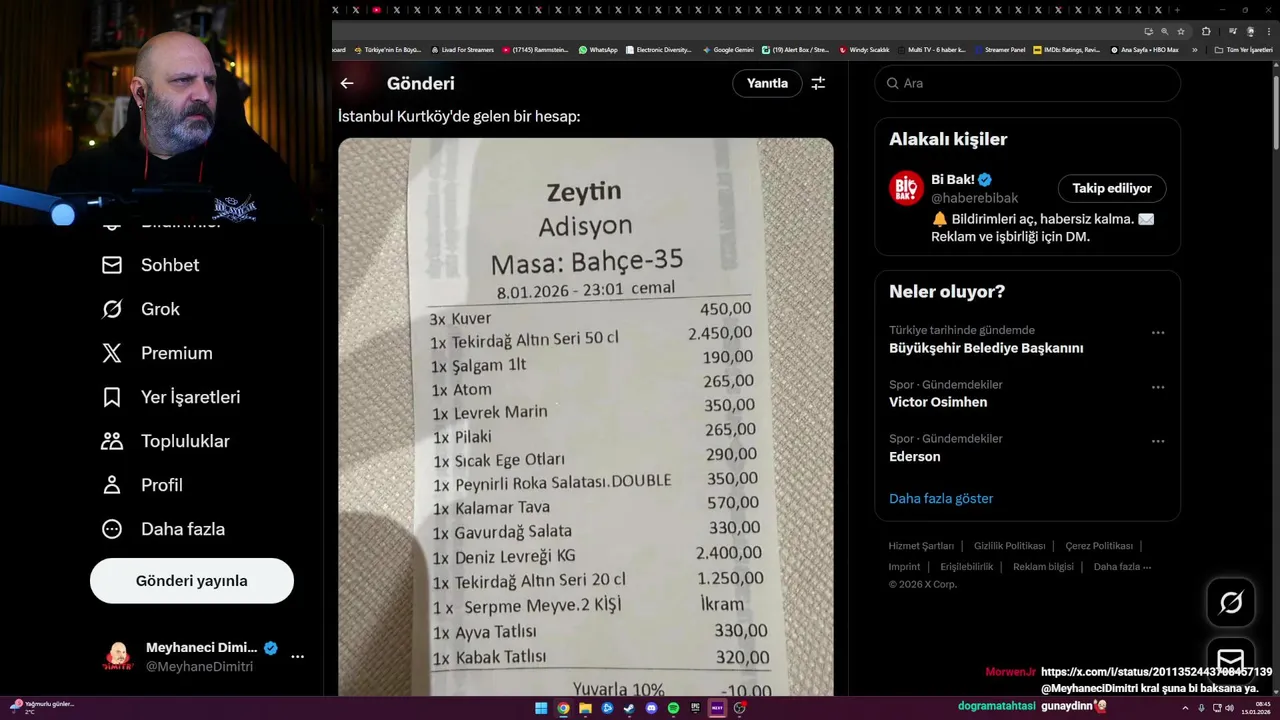Image resolution: width=1280 pixels, height=720 pixels.
Task: Open post view filter settings icon
Action: click(x=818, y=83)
